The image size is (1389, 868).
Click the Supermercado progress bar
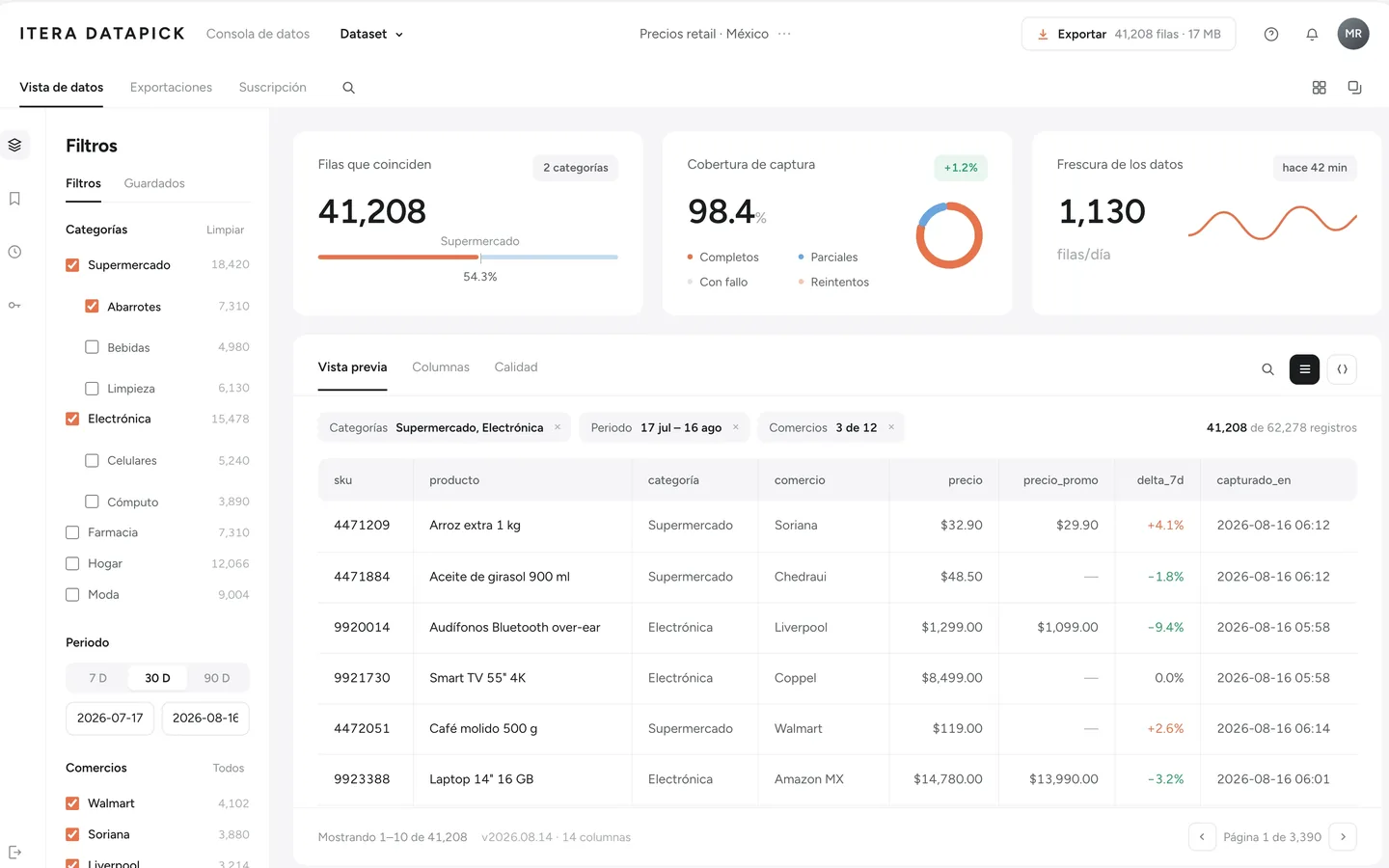click(468, 258)
